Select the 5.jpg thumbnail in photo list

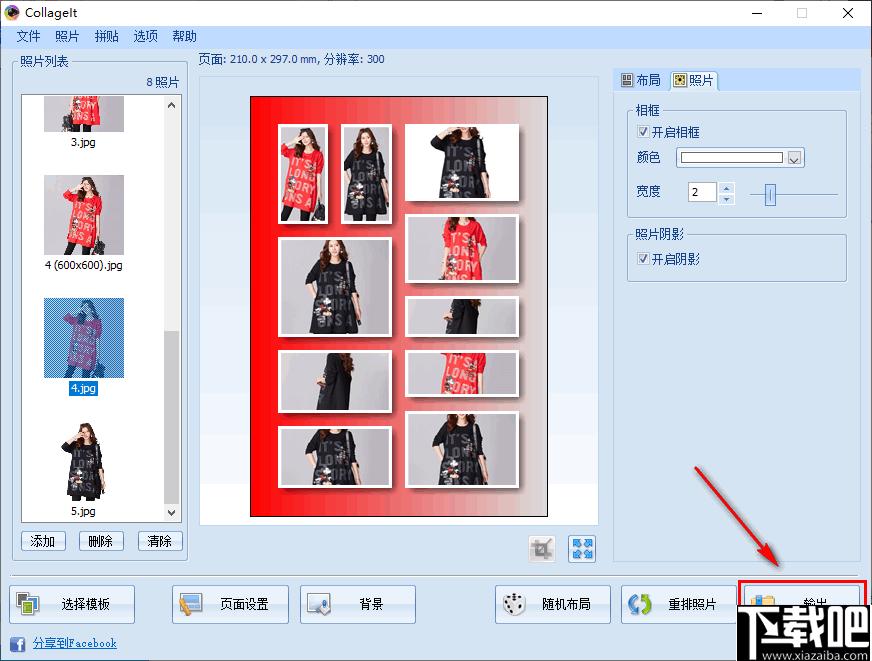[x=84, y=461]
